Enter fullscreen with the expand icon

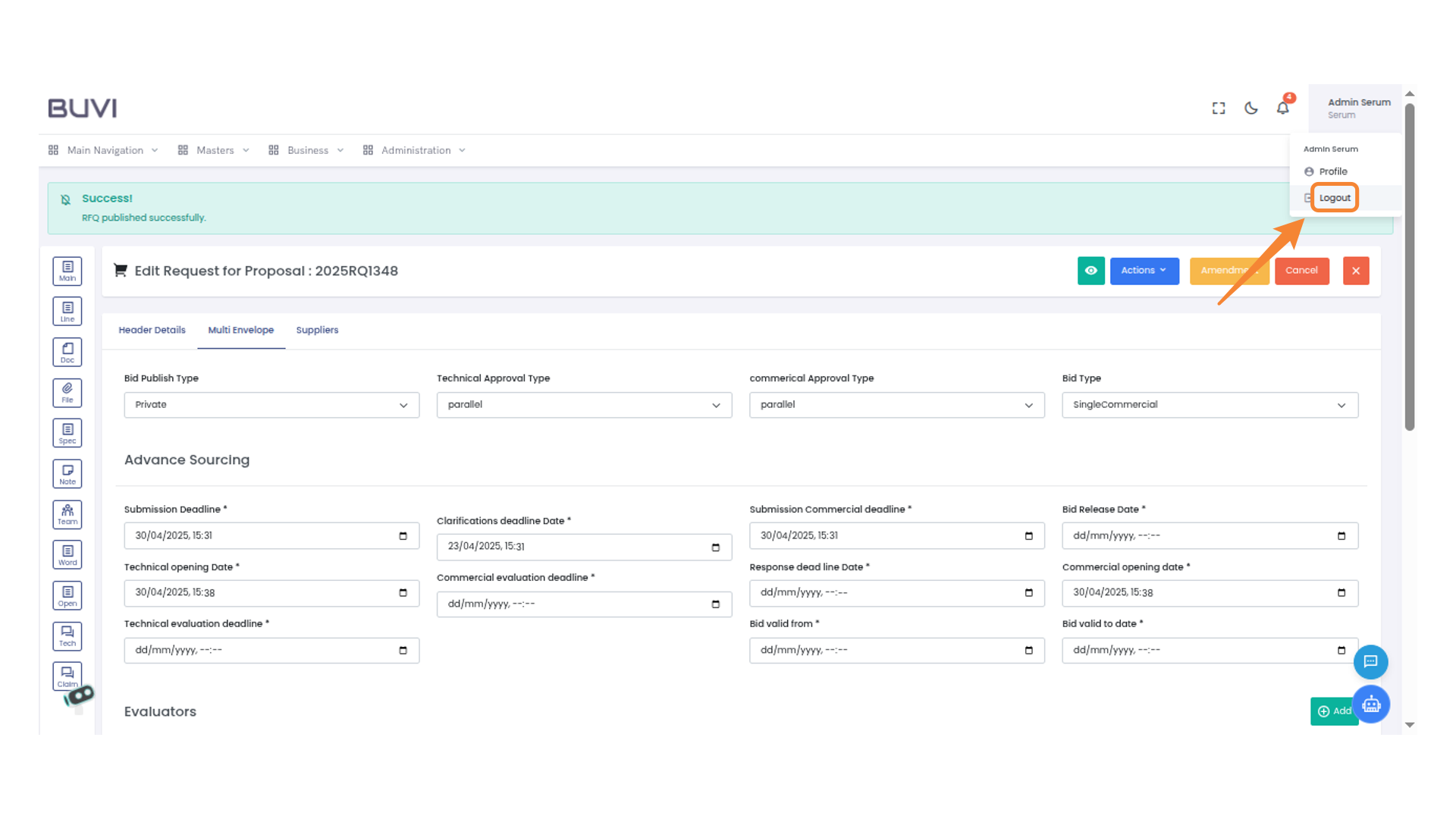coord(1219,108)
